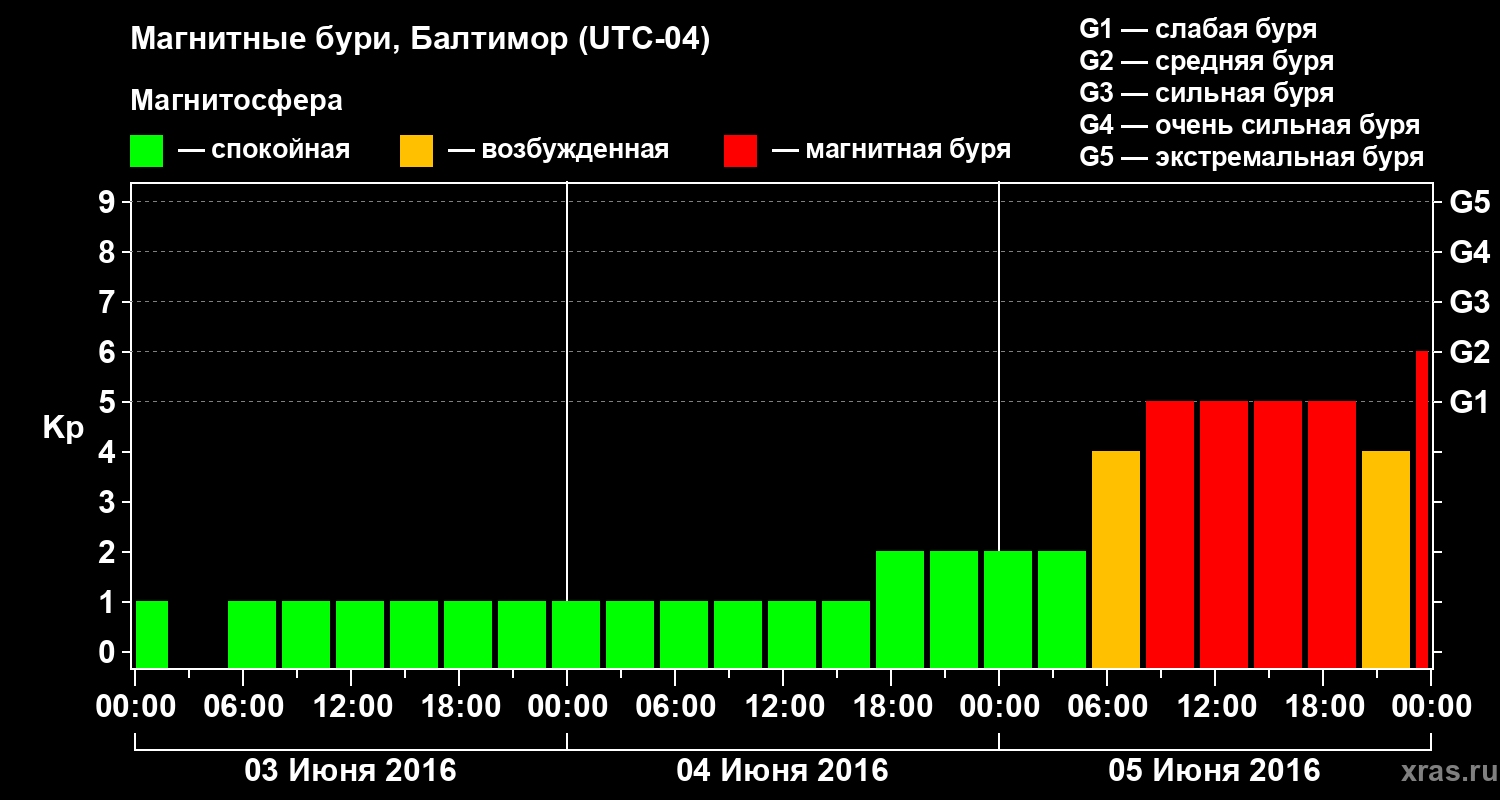Viewport: 1500px width, 800px height.
Task: Click the green Kp 2 bar at 18:00 on 04 Июня
Action: 900,609
